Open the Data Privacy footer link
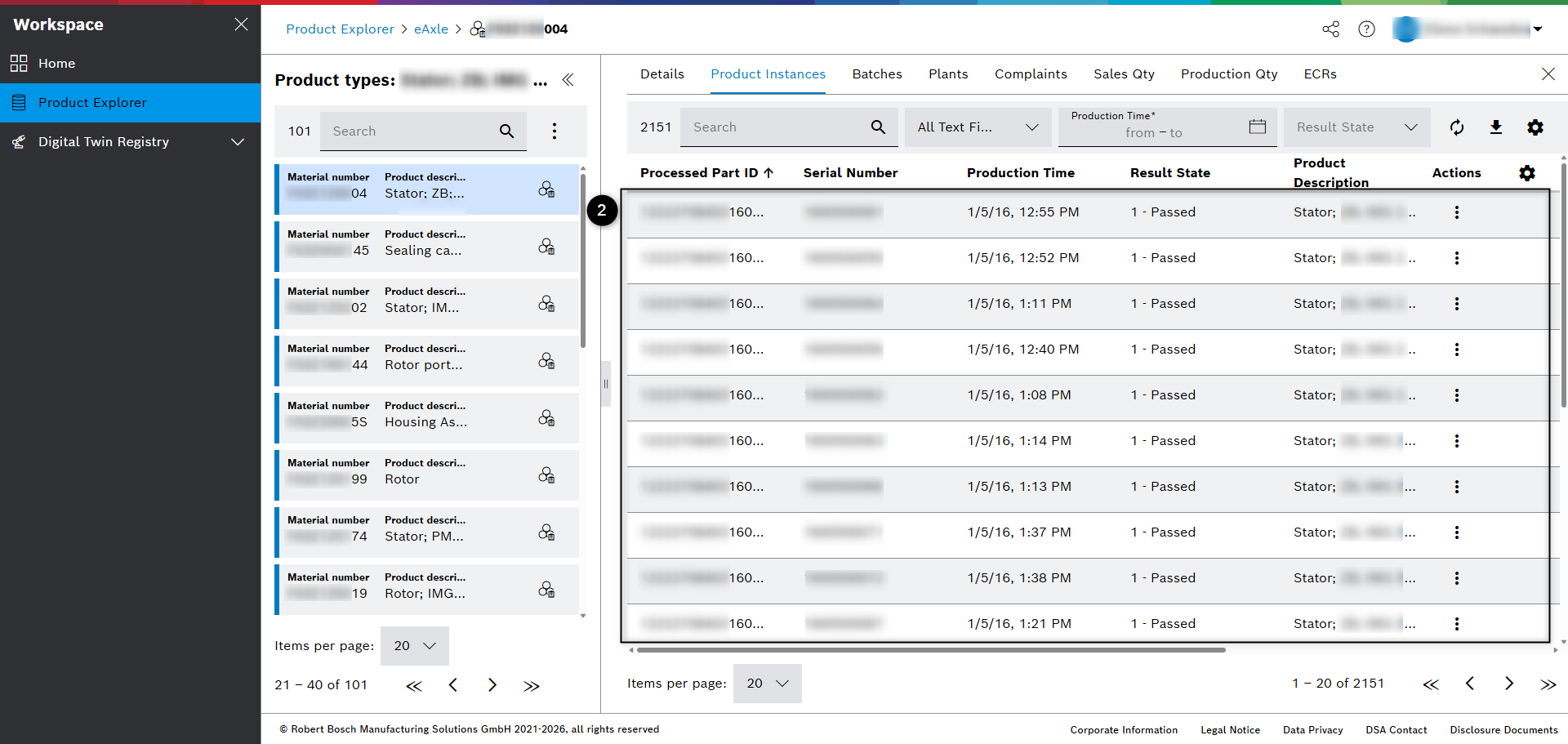Screen dimensions: 1568x744 [1312, 730]
